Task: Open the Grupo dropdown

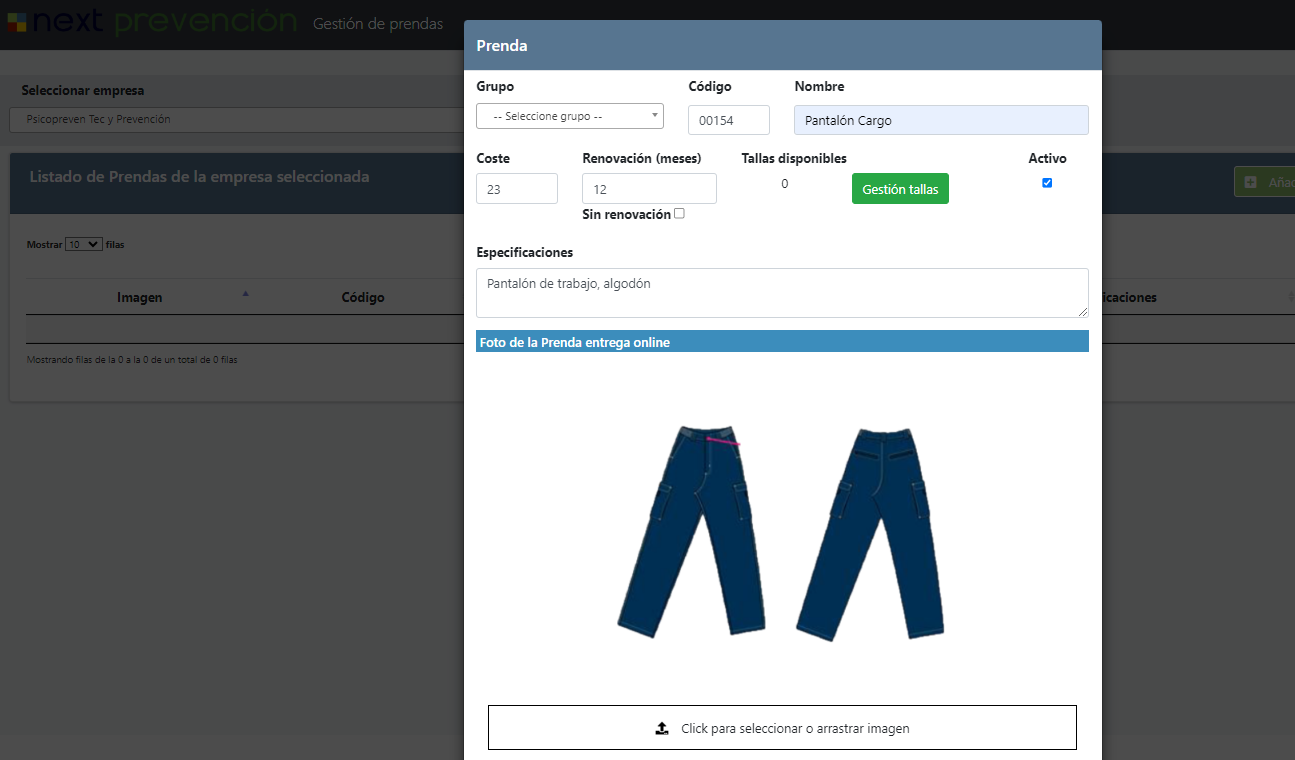Action: tap(570, 116)
